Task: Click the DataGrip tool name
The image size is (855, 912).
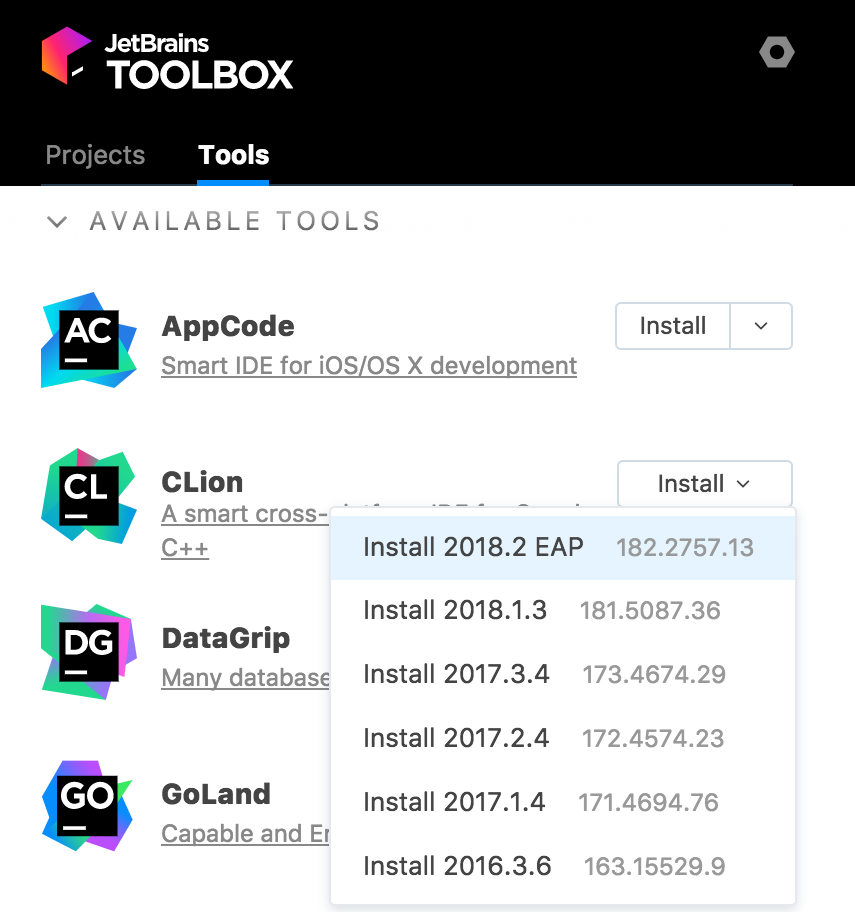Action: [226, 638]
